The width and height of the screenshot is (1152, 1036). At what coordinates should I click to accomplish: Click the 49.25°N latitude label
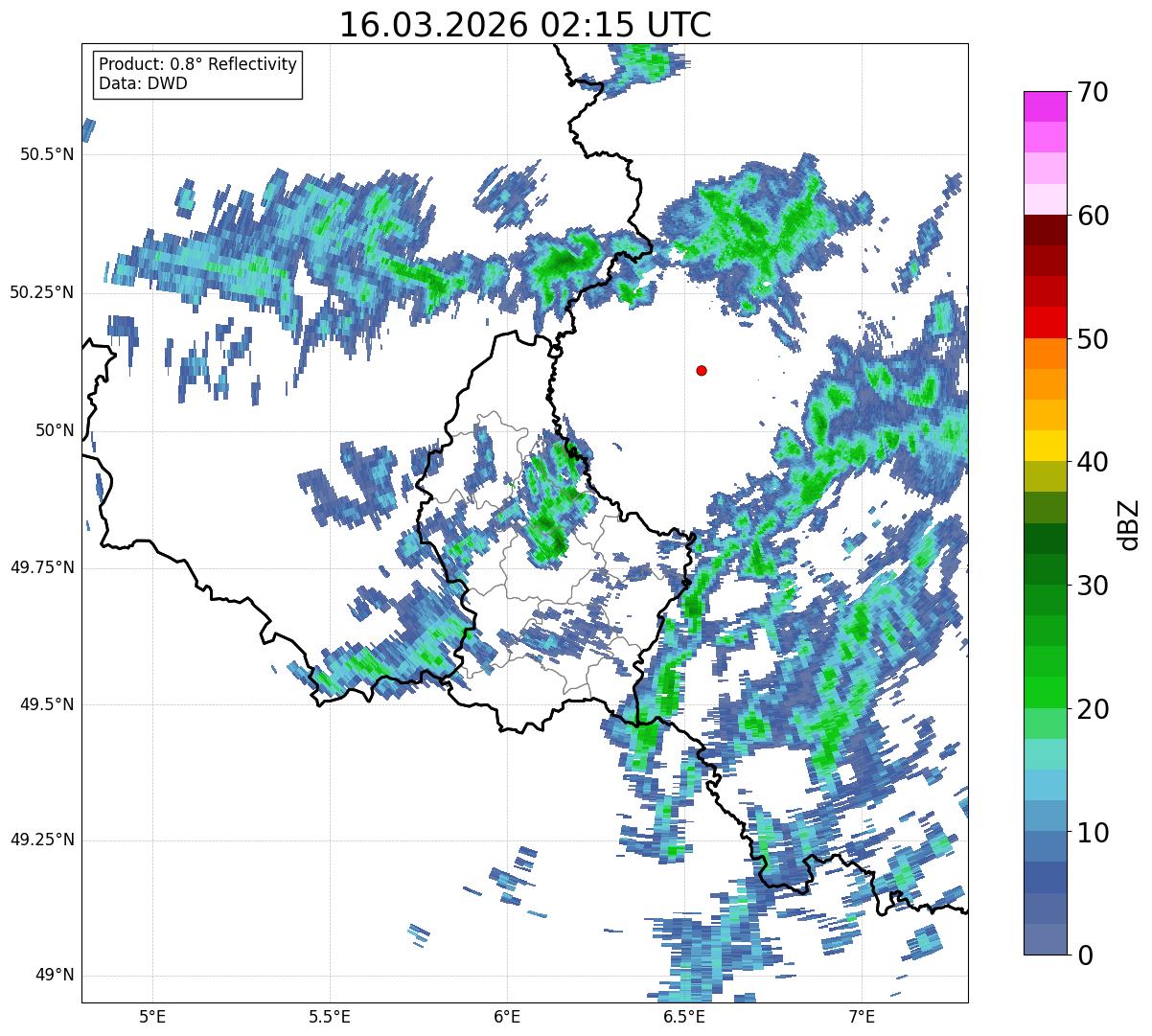(42, 840)
